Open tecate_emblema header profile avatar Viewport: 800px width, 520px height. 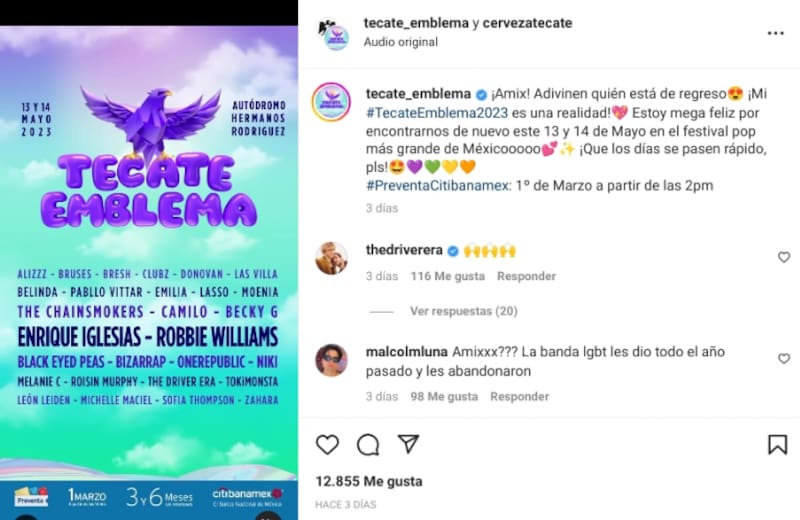coord(335,34)
